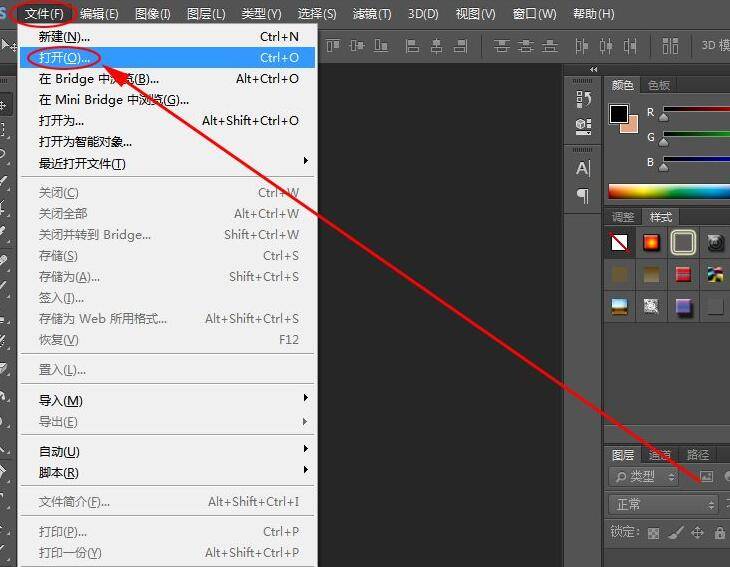Click the no-style (None) style icon
Screen dimensions: 730x567
coord(620,242)
